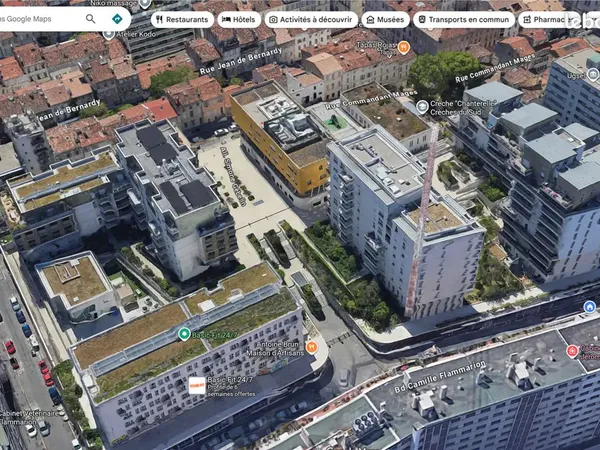Click the Ugsel map marker
Viewport: 600px width, 450px height.
coord(593,75)
